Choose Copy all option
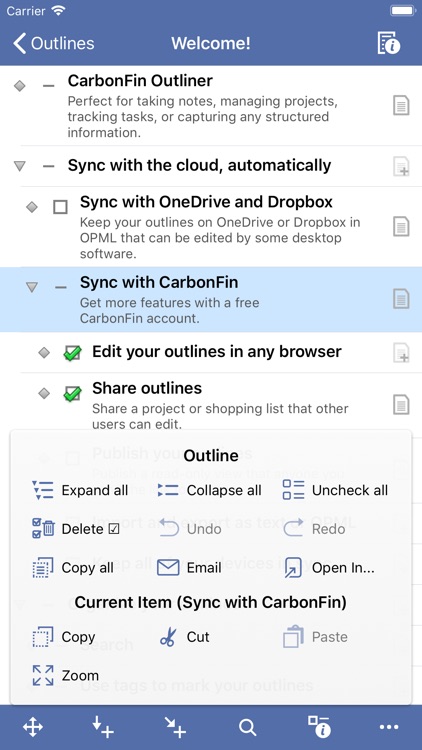 tap(73, 568)
